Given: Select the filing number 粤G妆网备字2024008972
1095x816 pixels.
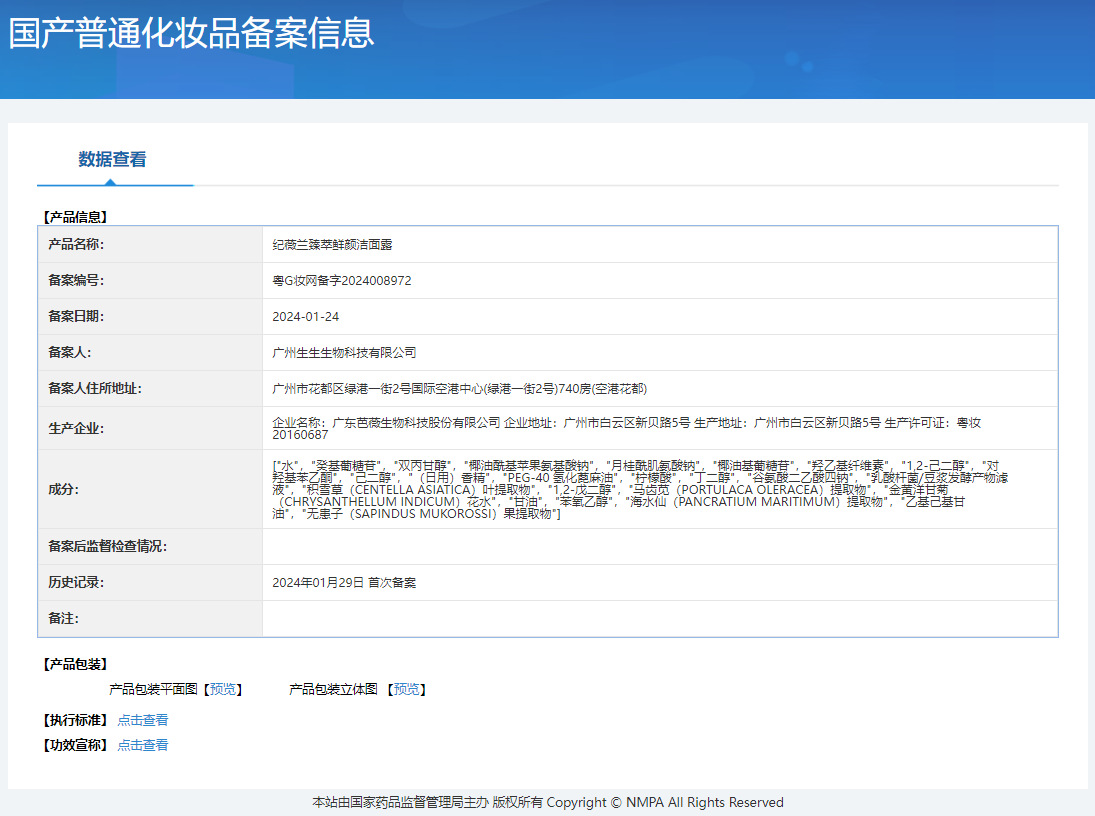Looking at the screenshot, I should 342,281.
